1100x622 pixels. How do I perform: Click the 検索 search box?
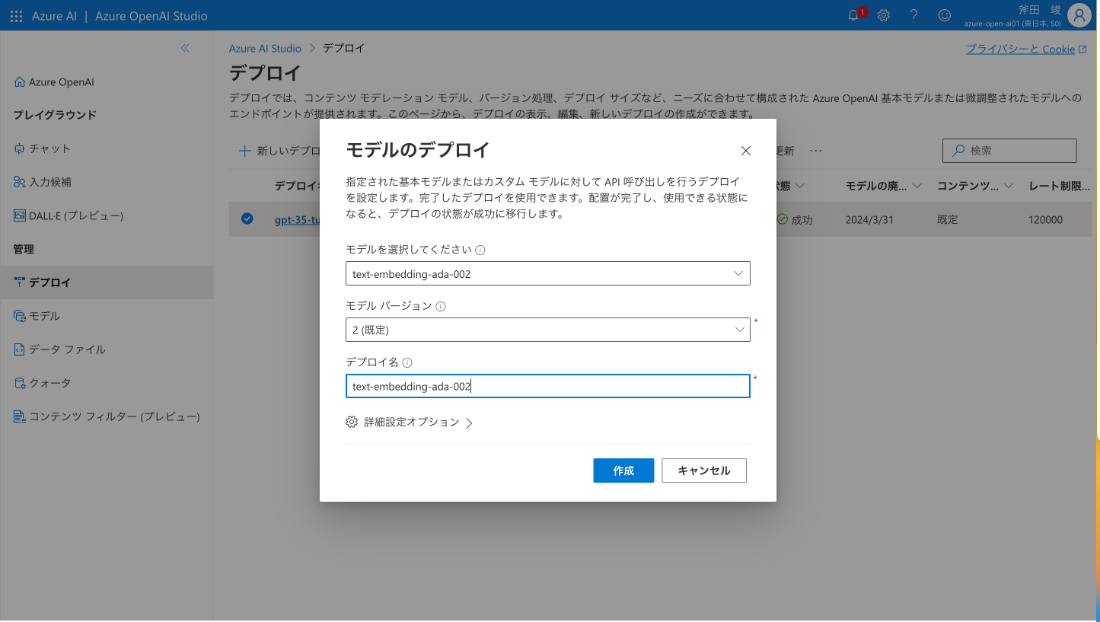1009,151
